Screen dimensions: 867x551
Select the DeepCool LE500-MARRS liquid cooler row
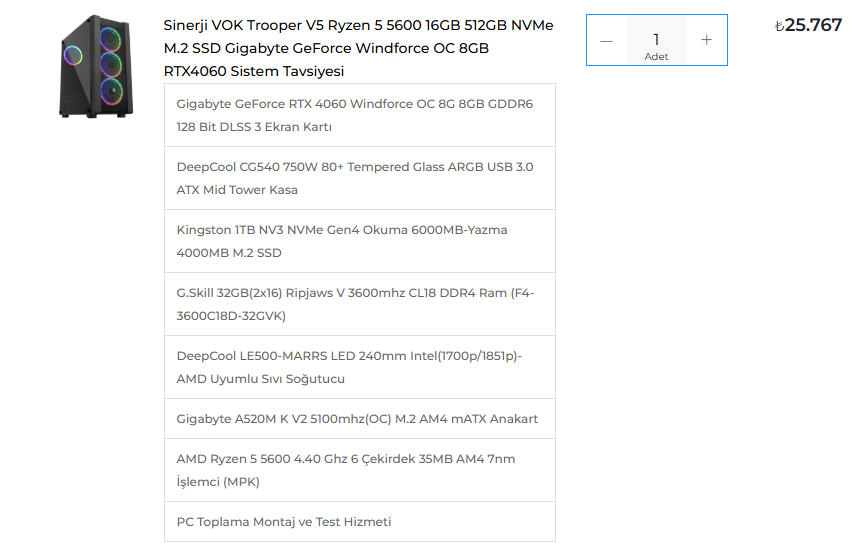[360, 368]
